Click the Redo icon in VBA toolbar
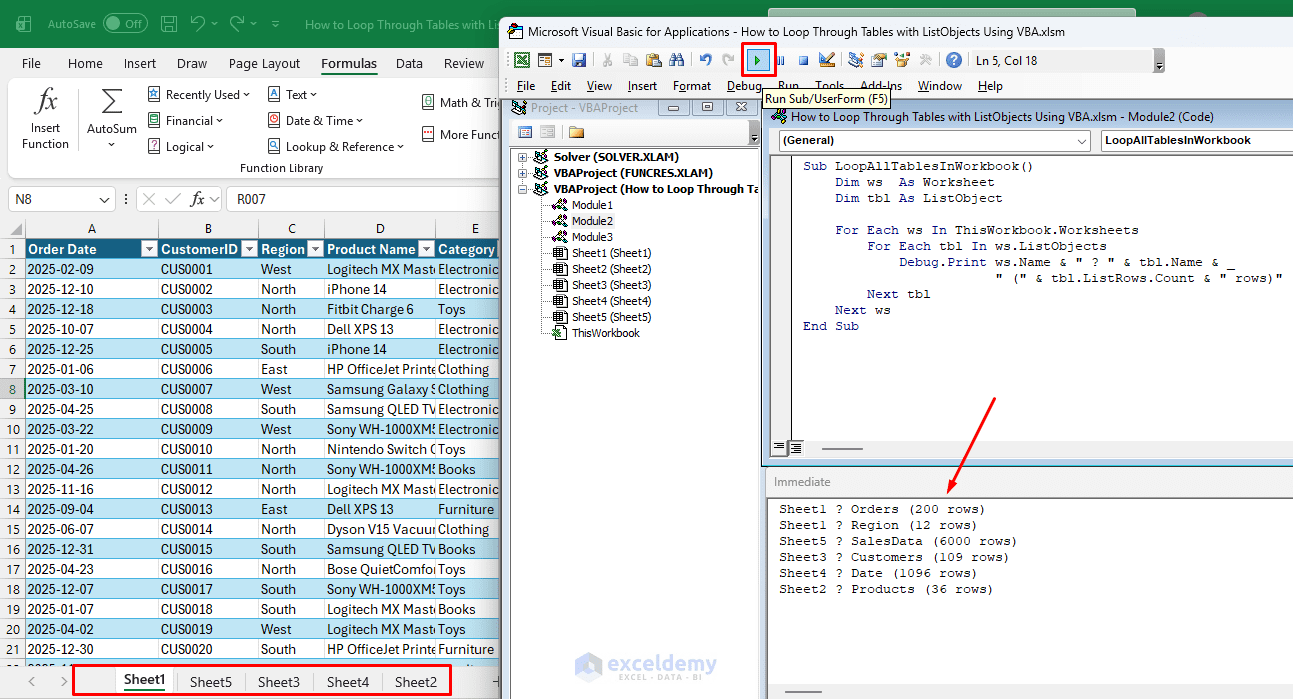1293x699 pixels. pyautogui.click(x=728, y=60)
